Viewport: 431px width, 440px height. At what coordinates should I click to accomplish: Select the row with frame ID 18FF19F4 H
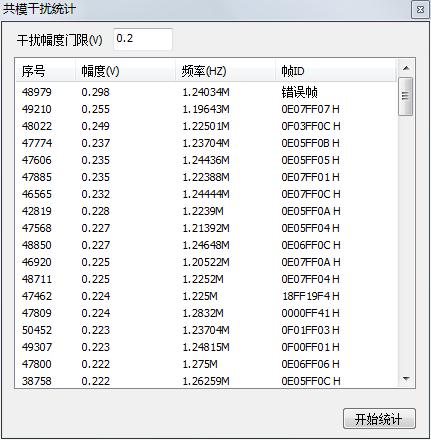click(206, 296)
